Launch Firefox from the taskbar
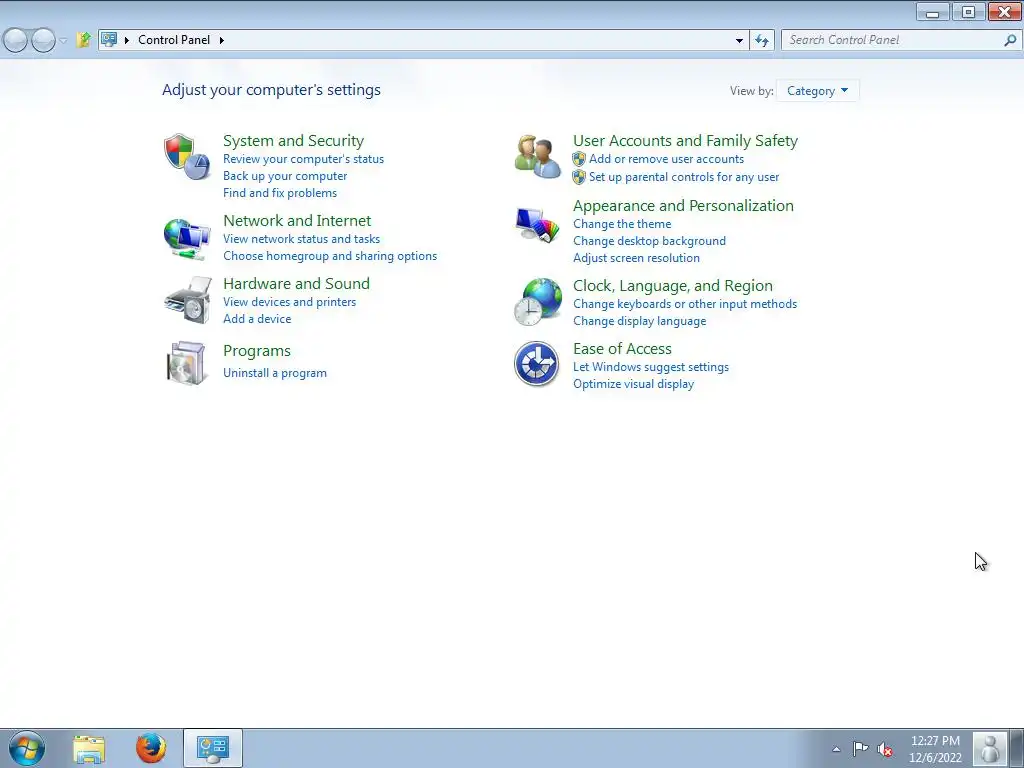This screenshot has width=1024, height=768. pyautogui.click(x=151, y=748)
